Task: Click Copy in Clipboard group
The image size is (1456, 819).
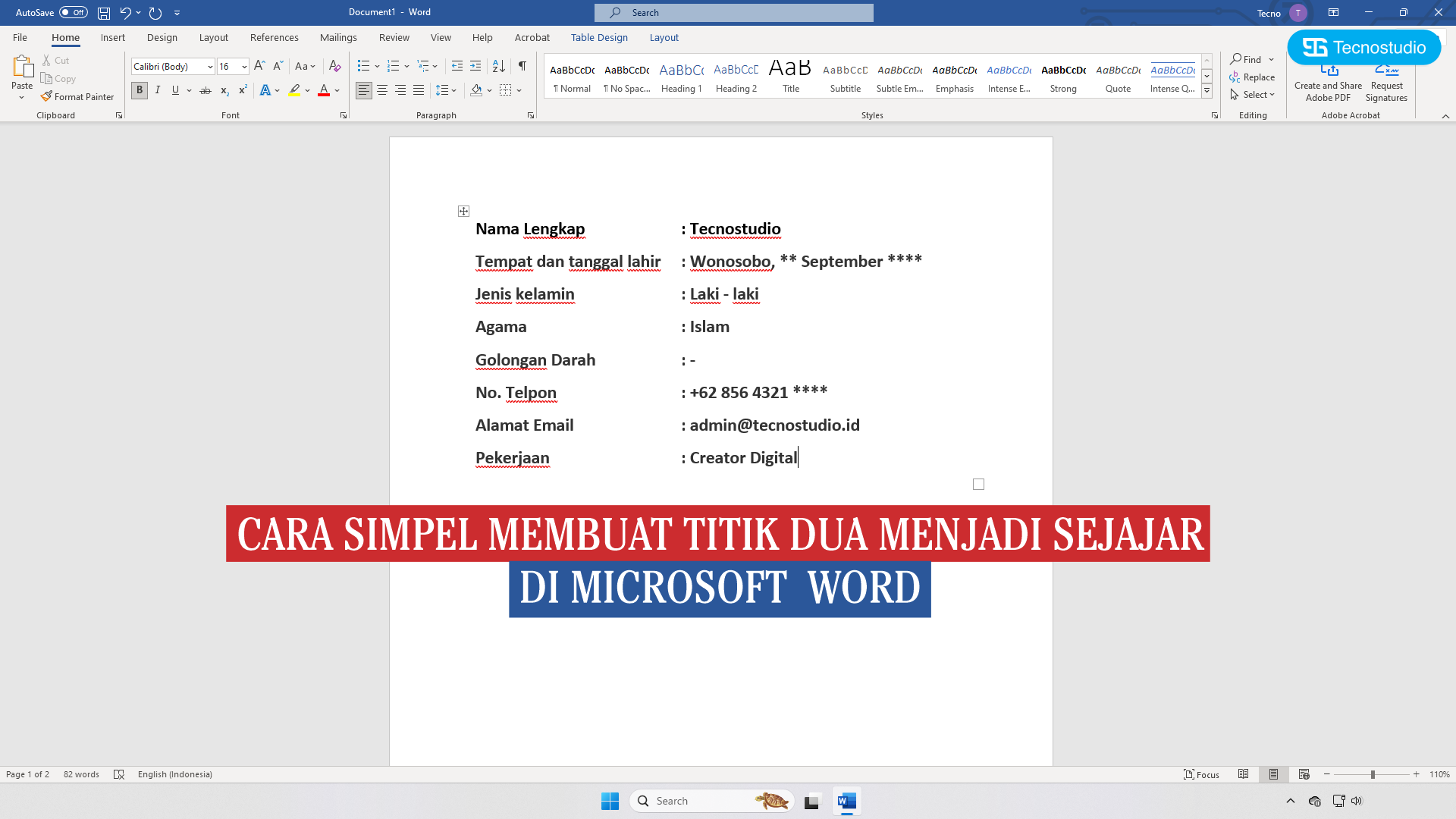Action: 58,78
